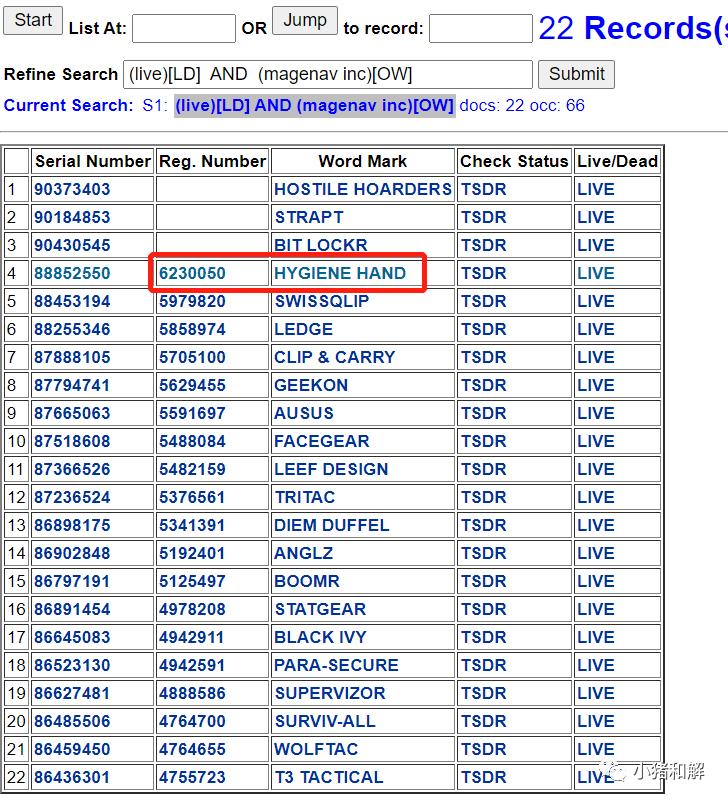Open registration number 5376561
This screenshot has width=728, height=803.
pyautogui.click(x=192, y=497)
